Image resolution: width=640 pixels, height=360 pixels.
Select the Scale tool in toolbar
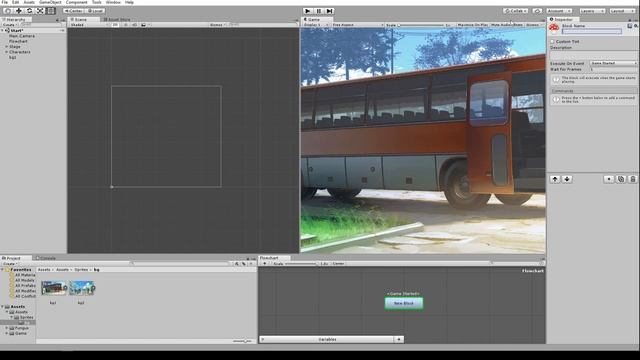coord(40,11)
